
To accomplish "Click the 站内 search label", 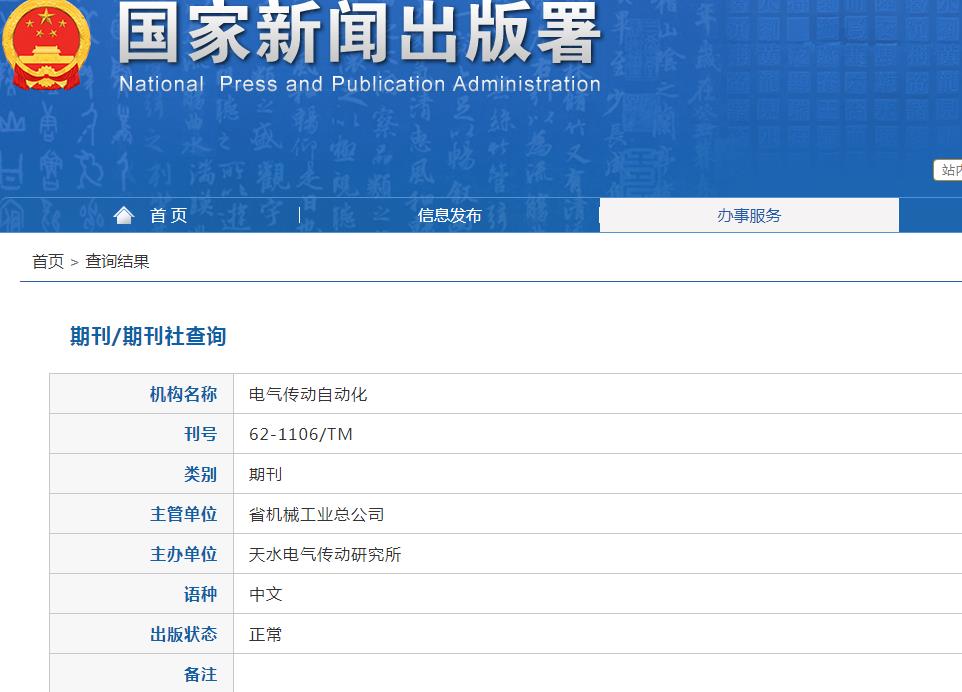I will click(951, 170).
